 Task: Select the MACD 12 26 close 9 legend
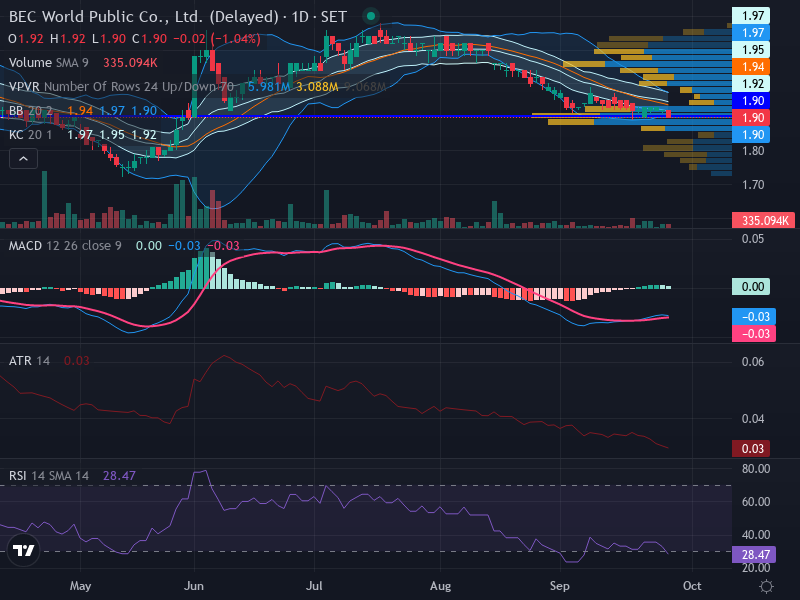(x=65, y=246)
